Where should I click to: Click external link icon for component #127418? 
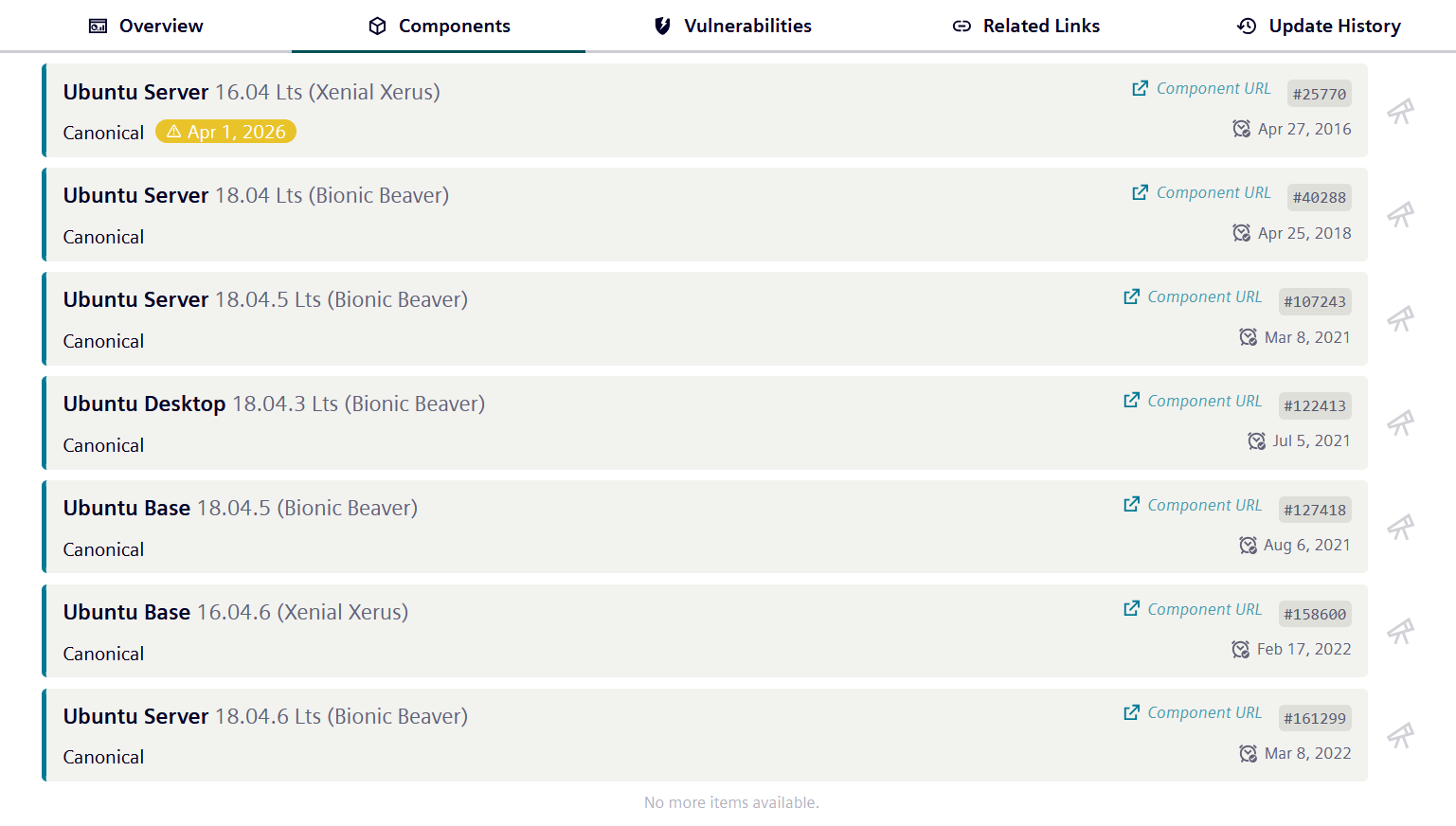click(1132, 504)
